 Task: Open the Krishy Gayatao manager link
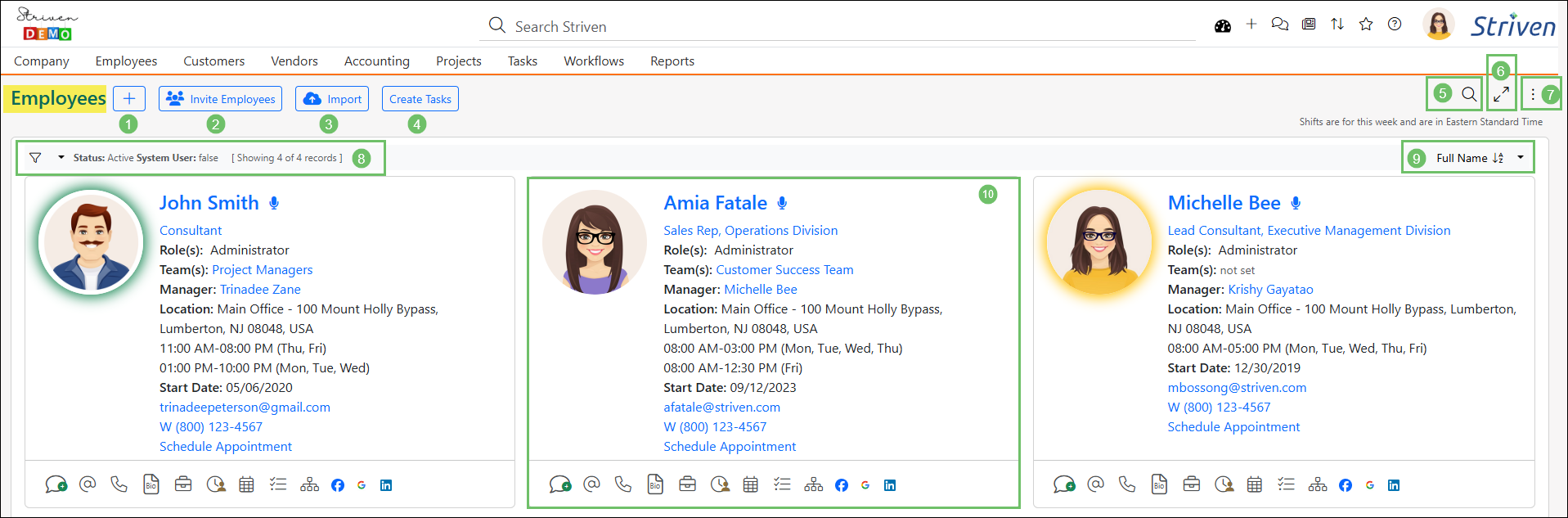pos(1271,290)
